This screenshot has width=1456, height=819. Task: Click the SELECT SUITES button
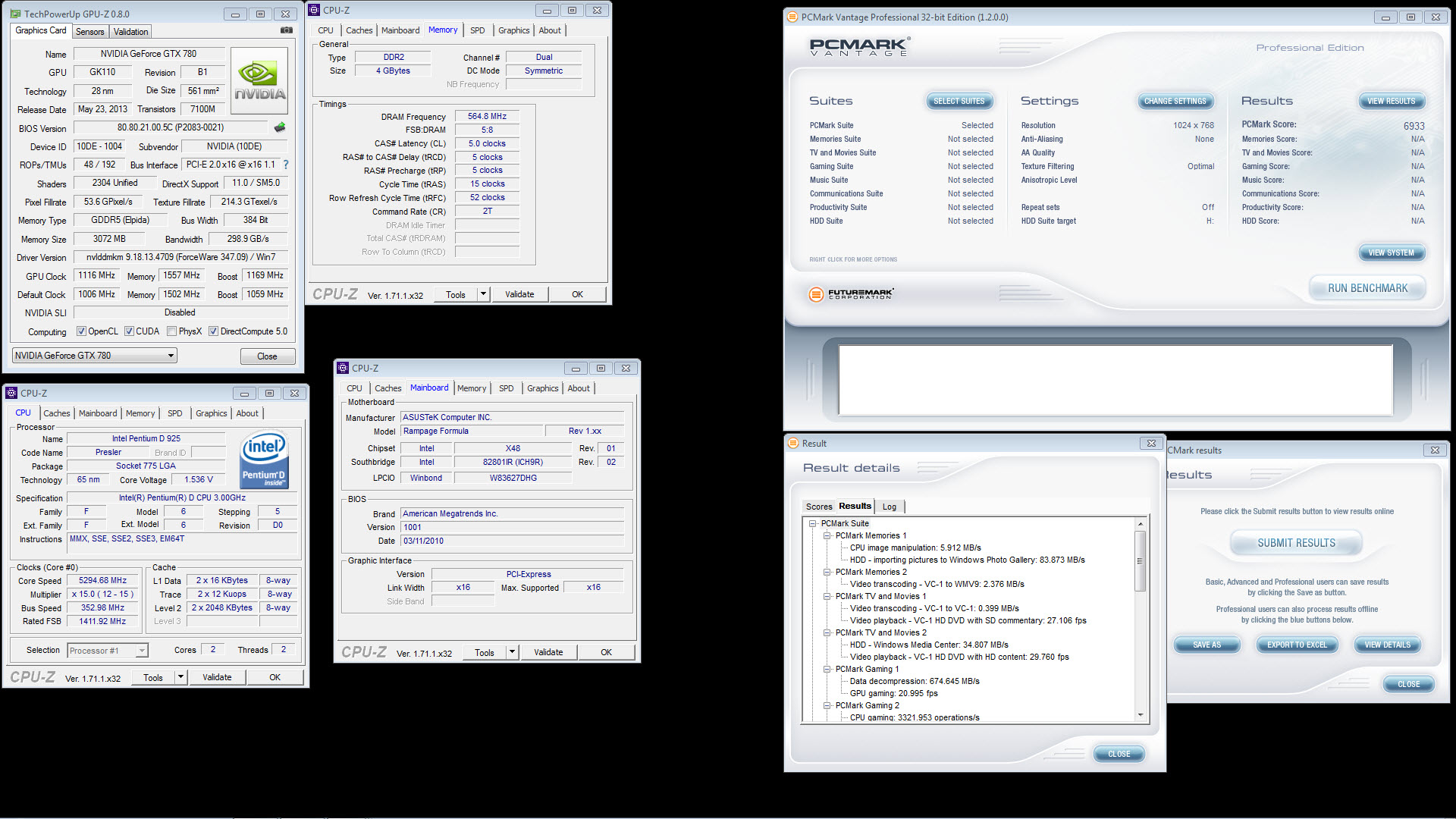(x=959, y=101)
